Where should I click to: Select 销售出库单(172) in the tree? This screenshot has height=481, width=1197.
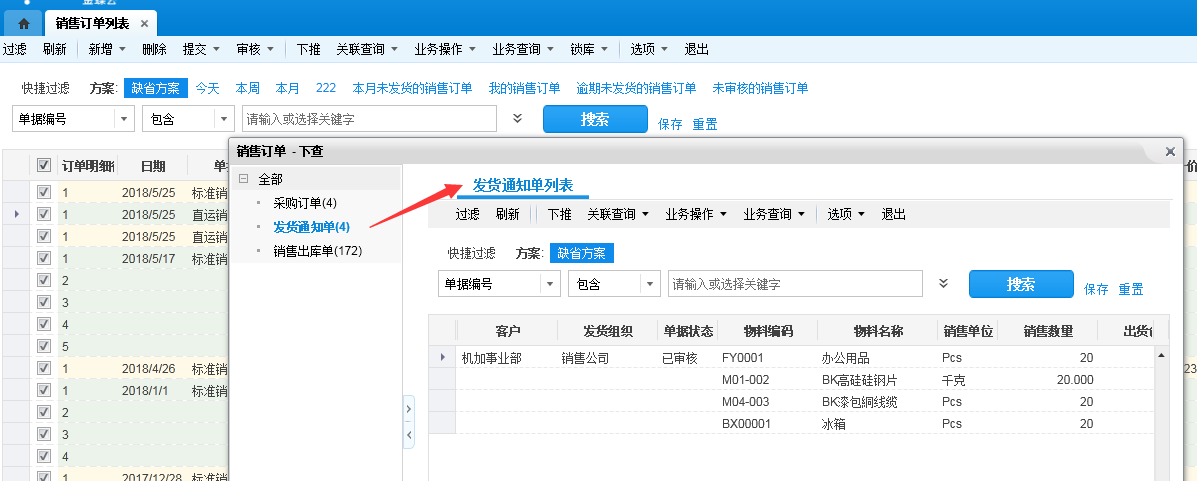(317, 251)
